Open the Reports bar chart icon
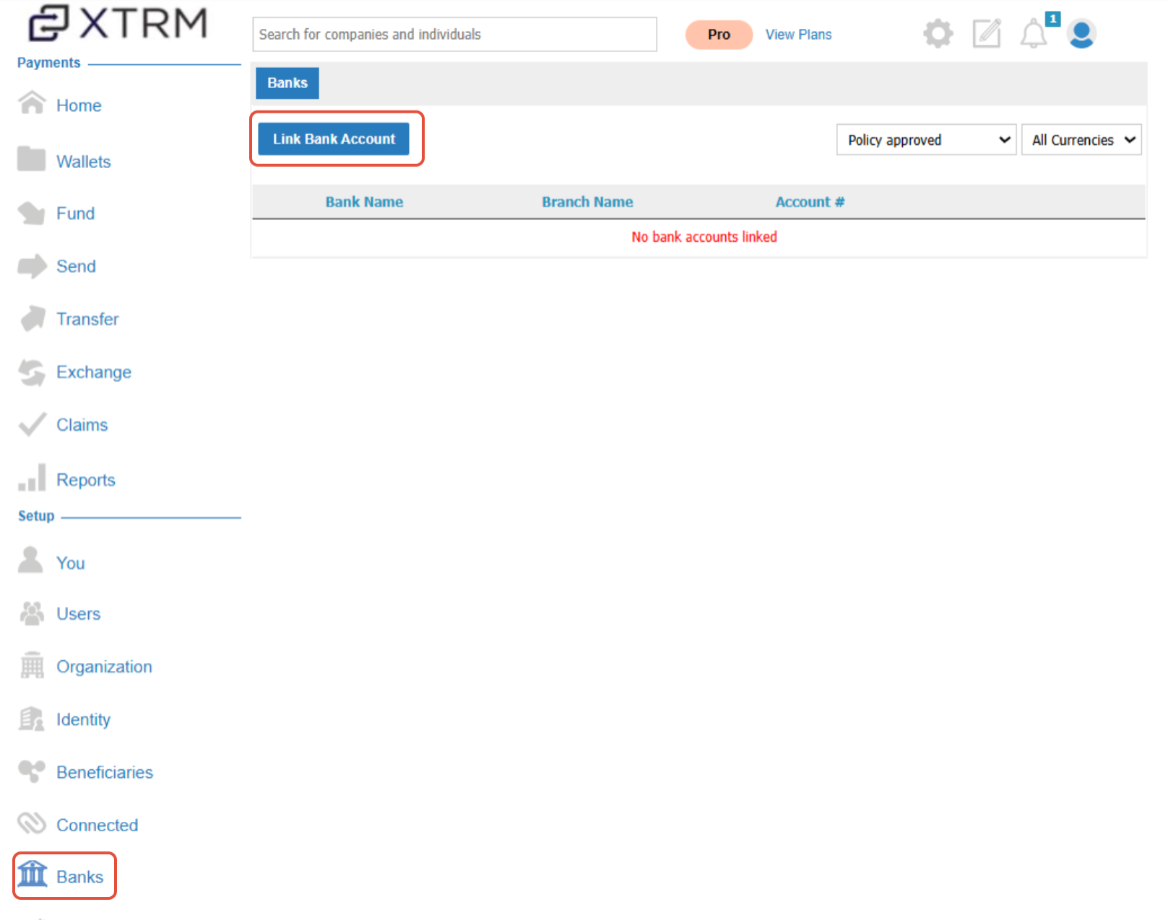The height and width of the screenshot is (920, 1168). point(32,478)
